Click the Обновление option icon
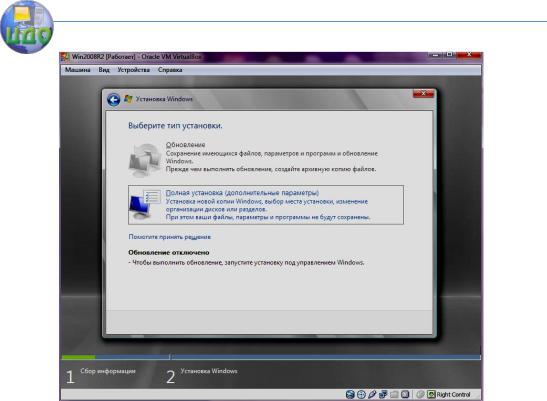This screenshot has height=401, width=547. point(145,161)
